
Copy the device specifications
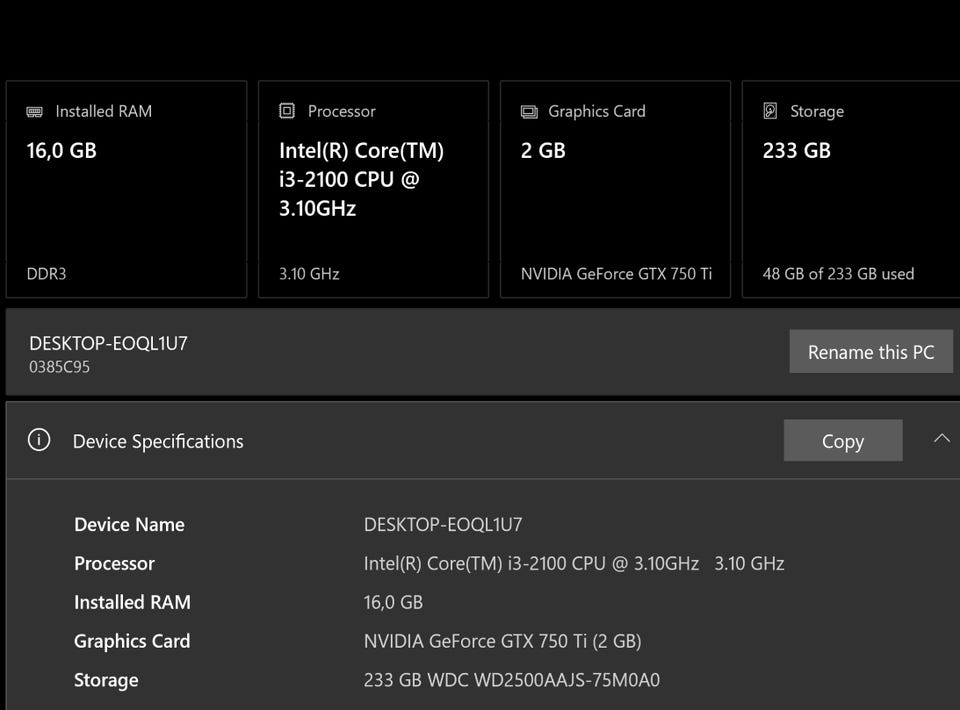[x=842, y=441]
